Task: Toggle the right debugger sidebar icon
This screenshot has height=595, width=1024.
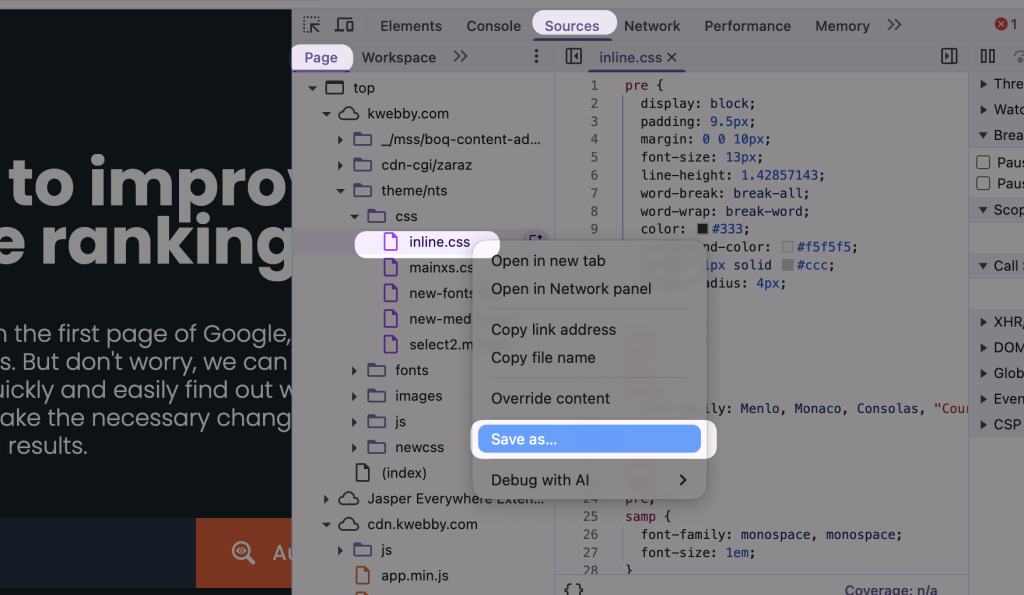Action: point(948,57)
